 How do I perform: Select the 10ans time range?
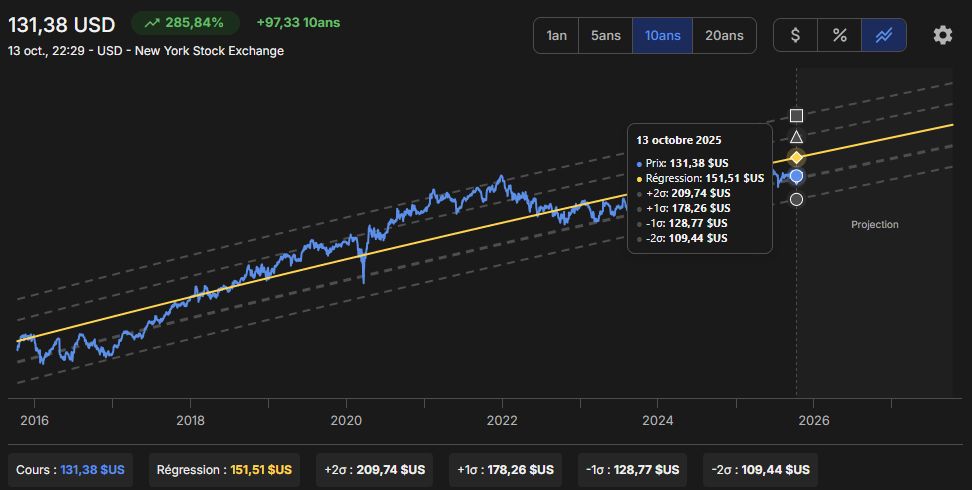coord(662,35)
